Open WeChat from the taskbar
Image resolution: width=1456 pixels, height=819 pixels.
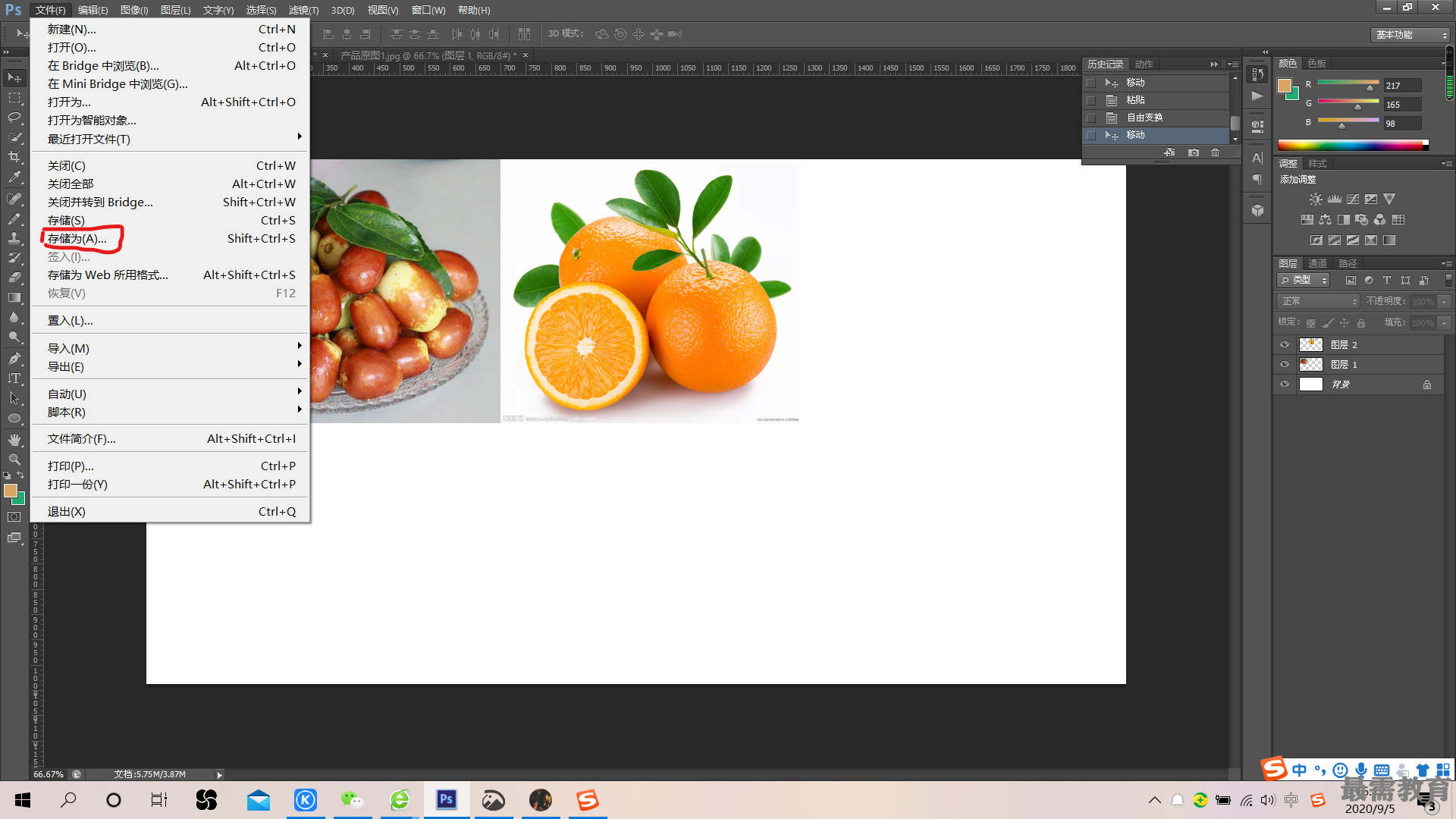(353, 799)
